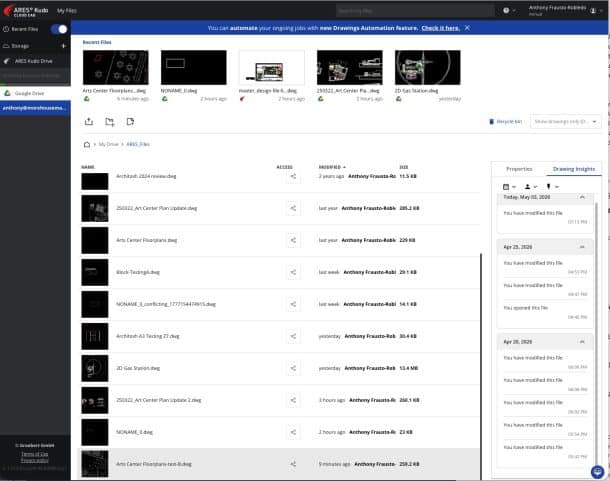Open the Terms of Use link
Image resolution: width=610 pixels, height=481 pixels.
pyautogui.click(x=35, y=454)
